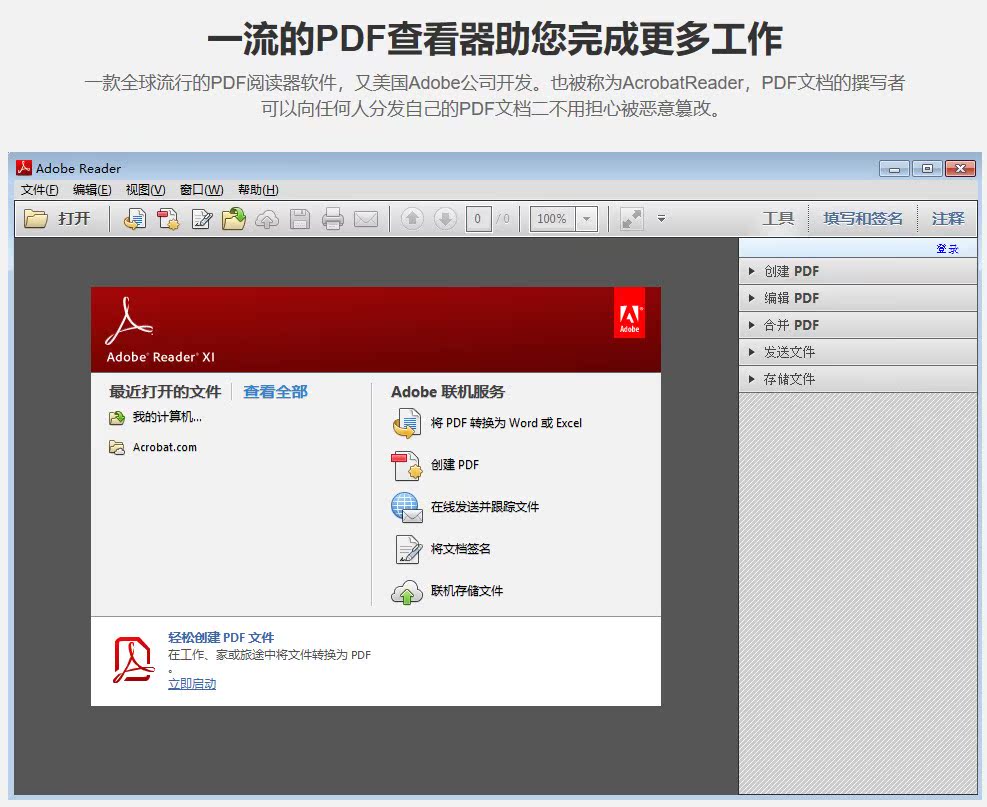Image resolution: width=987 pixels, height=807 pixels.
Task: Go to next page with down arrow icon
Action: pos(443,218)
